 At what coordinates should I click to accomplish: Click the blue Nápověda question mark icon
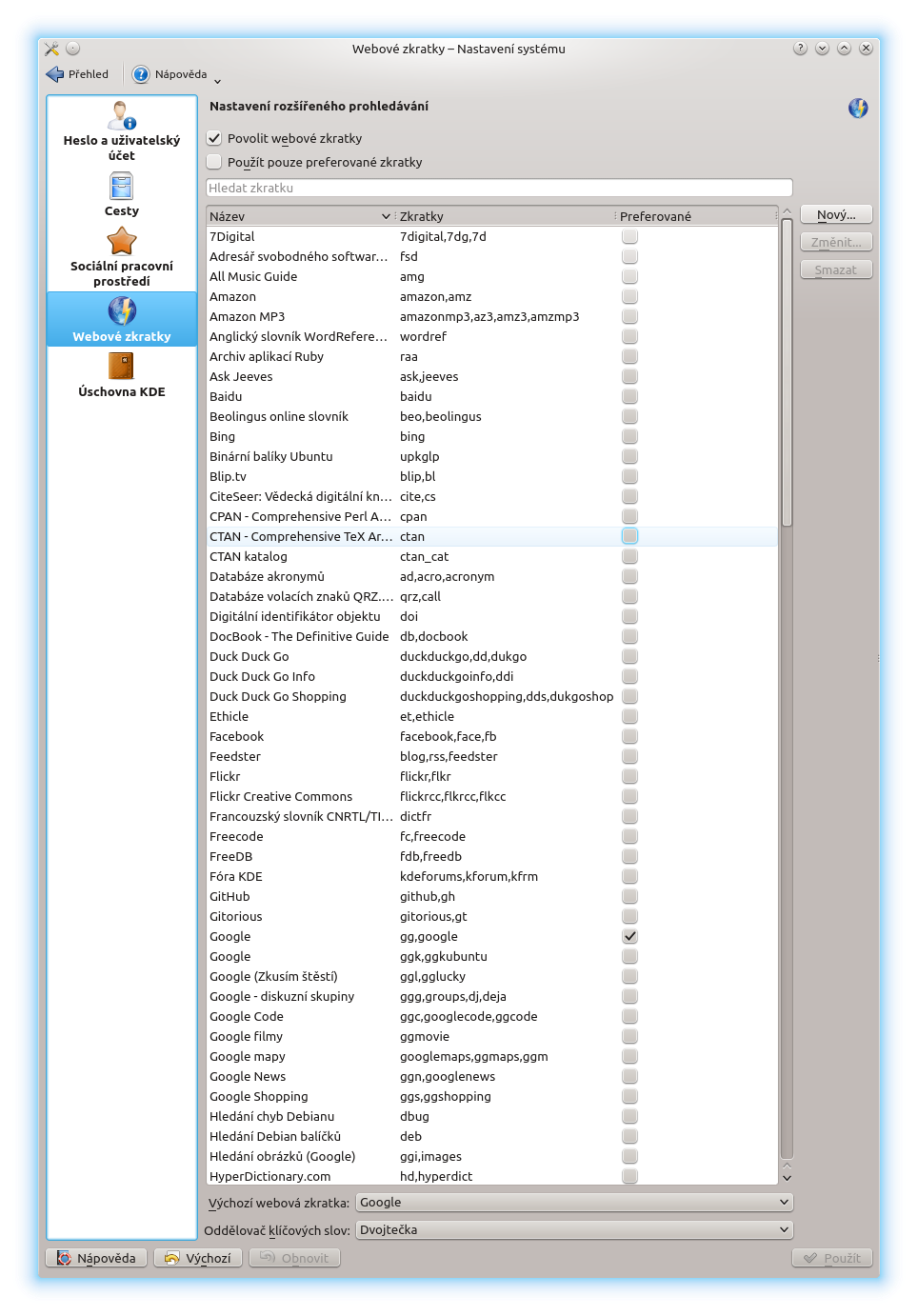point(141,74)
